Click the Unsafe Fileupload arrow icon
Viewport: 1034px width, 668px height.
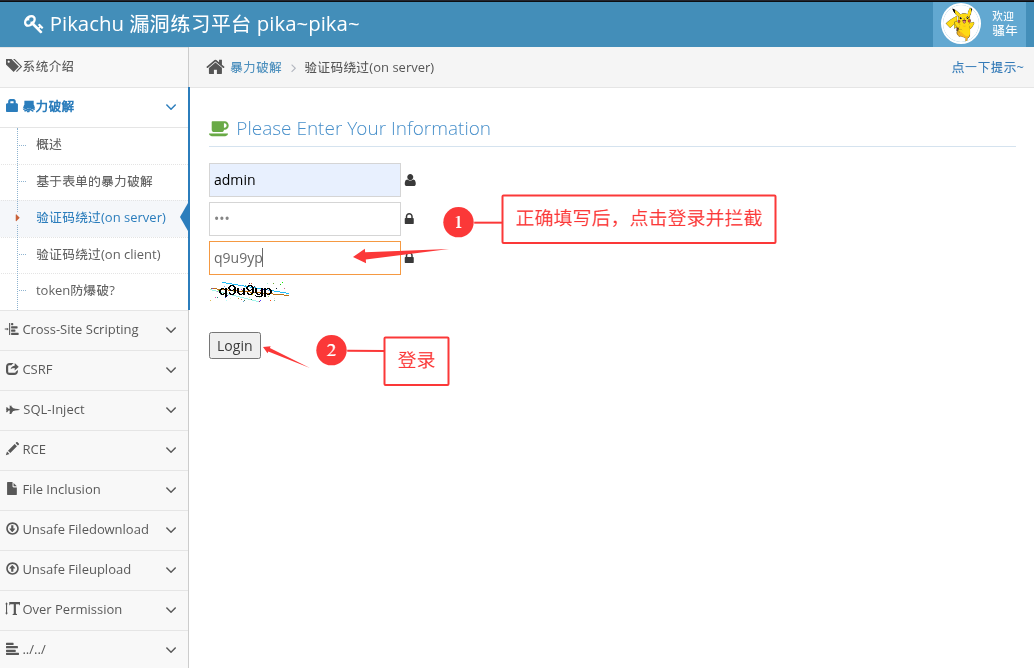coord(12,568)
